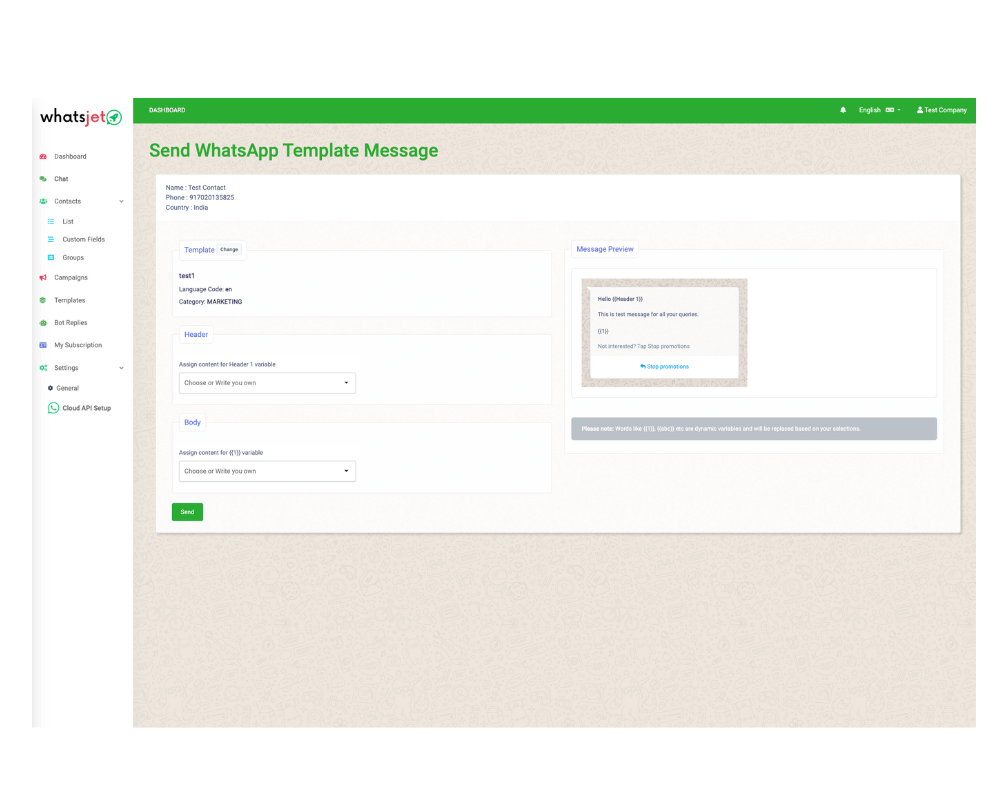
Task: Open the English language selector
Action: tap(879, 110)
